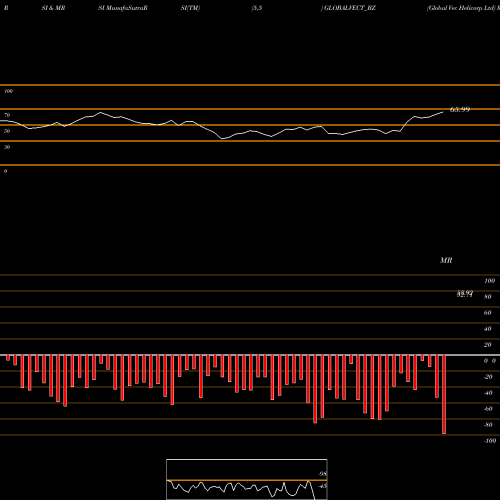Screen dimensions: 500x500
Task: Click the 60 label on the MR axis
Action: click(x=488, y=313)
